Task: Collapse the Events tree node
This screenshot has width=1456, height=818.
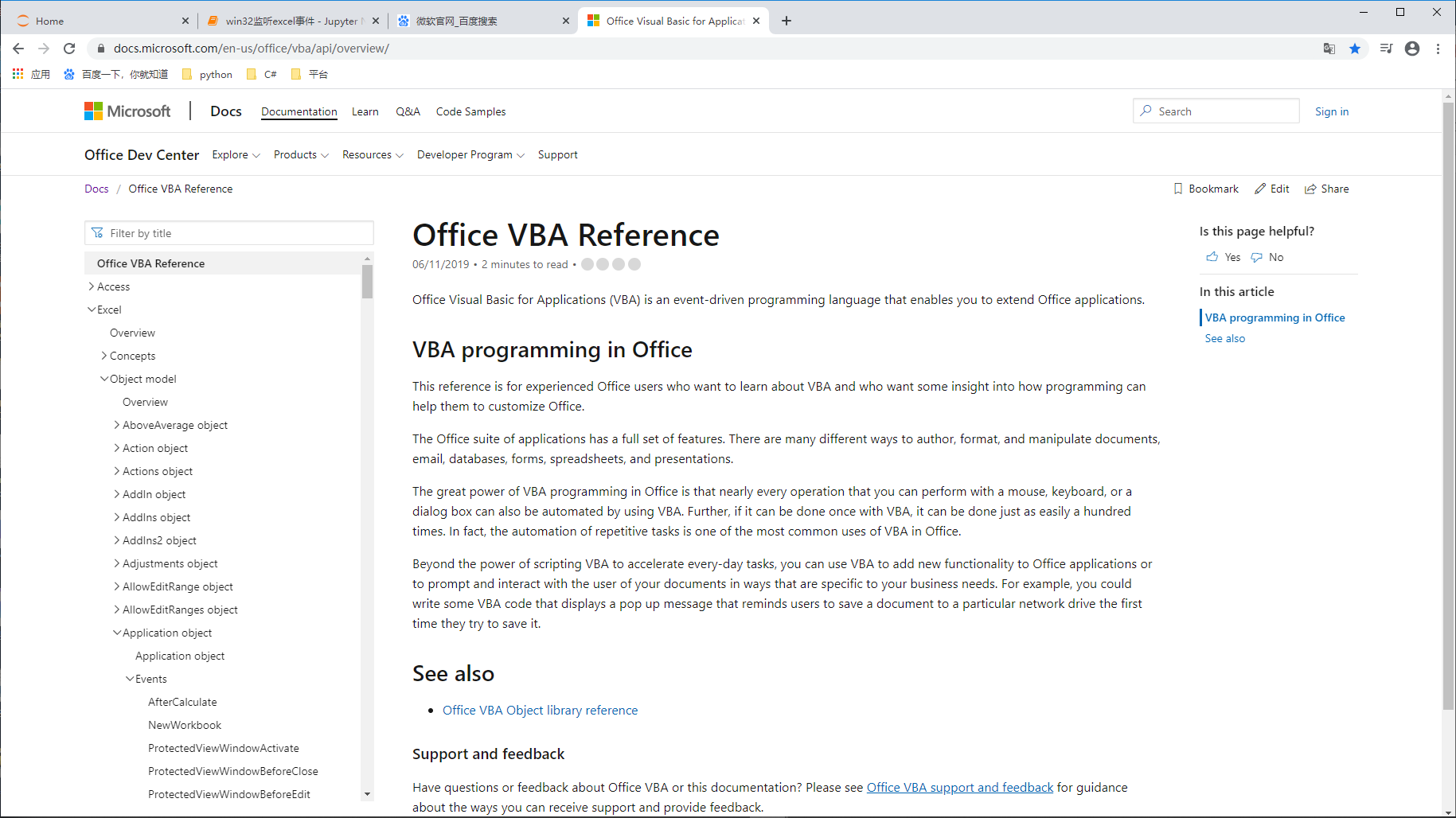Action: pyautogui.click(x=130, y=679)
